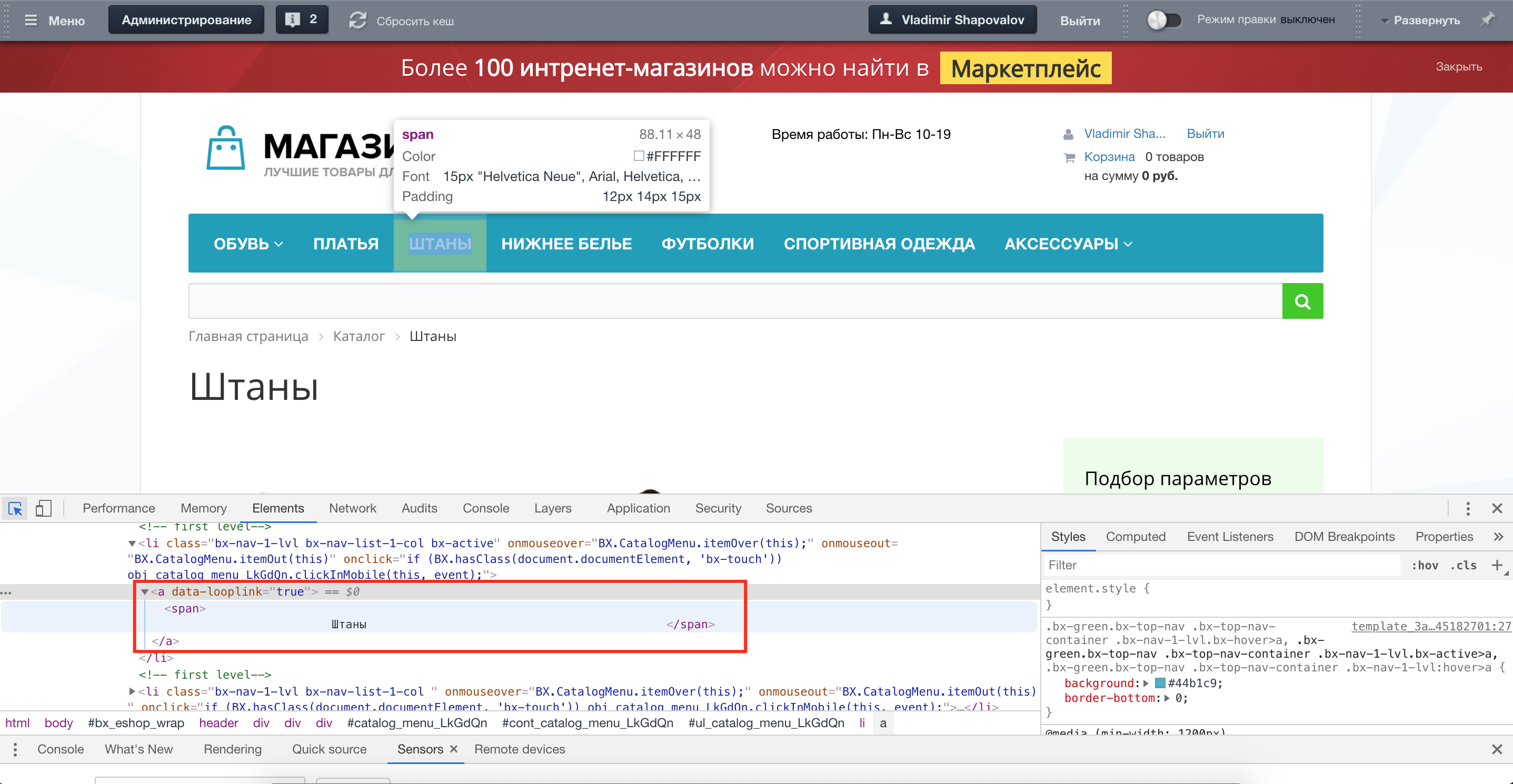Toggle the .cls element classes option
This screenshot has width=1513, height=784.
(x=1463, y=565)
